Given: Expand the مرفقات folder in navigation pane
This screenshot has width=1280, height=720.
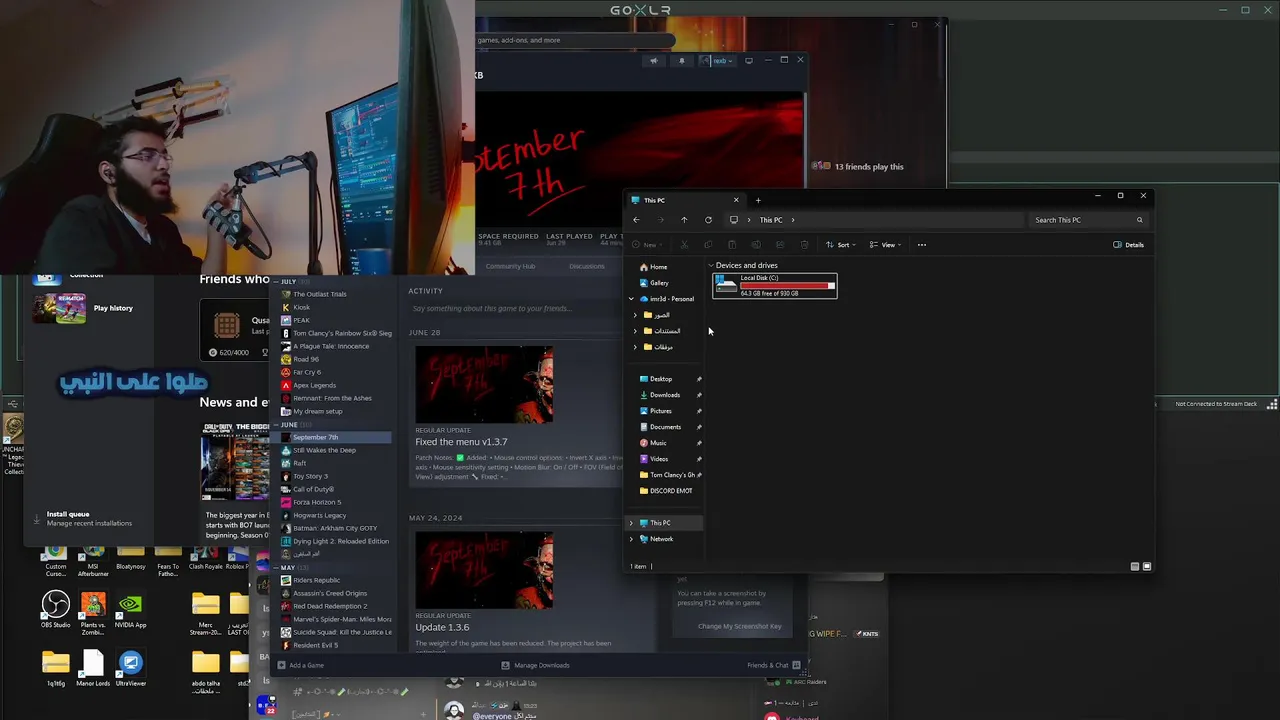Looking at the screenshot, I should pyautogui.click(x=635, y=347).
